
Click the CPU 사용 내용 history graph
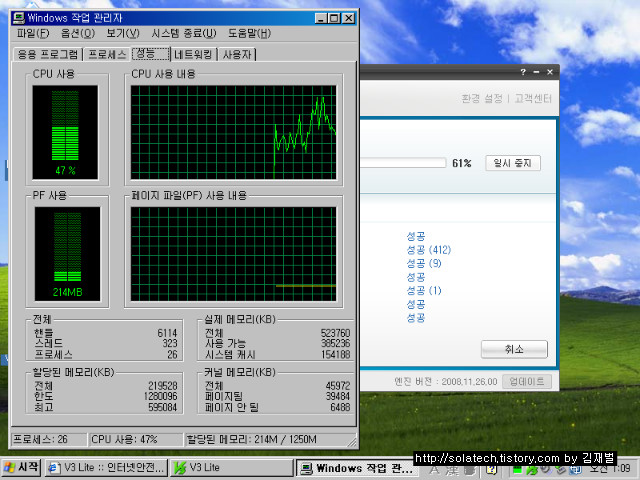point(233,132)
